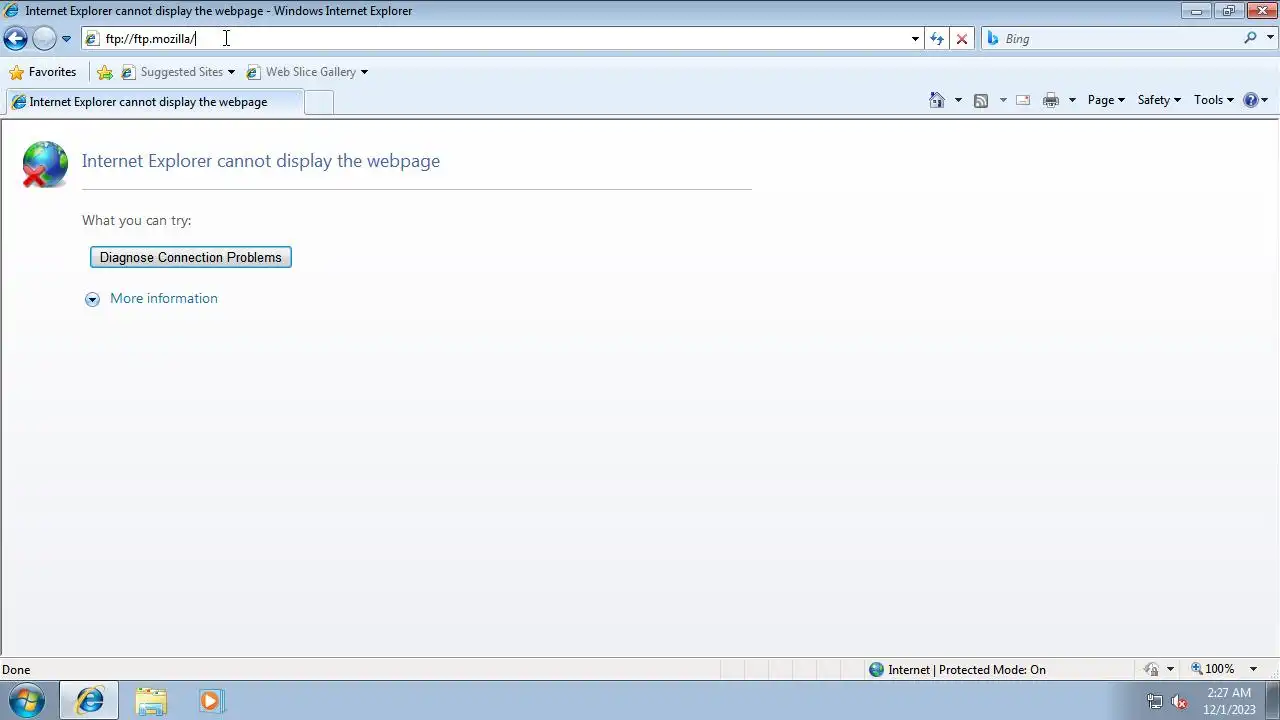Click the Internet Protected Mode status zone

(x=957, y=670)
